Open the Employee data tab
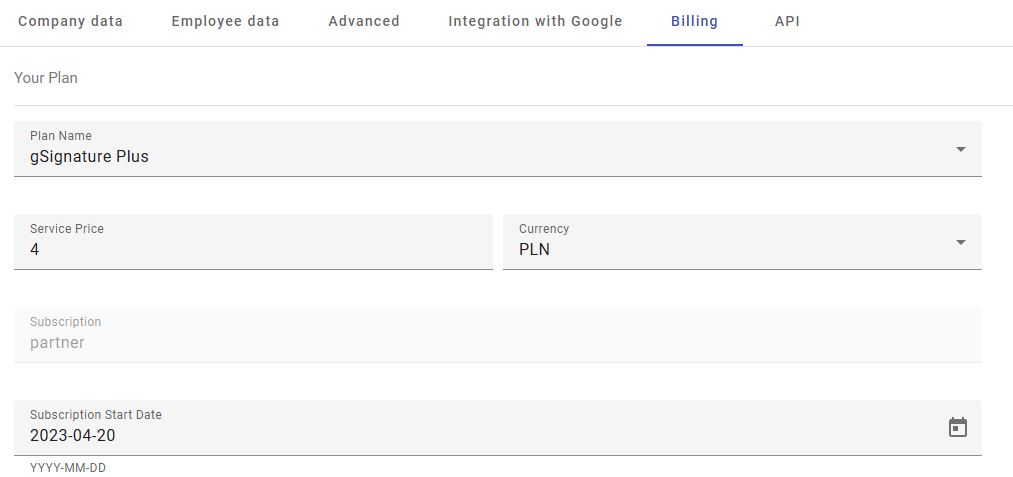Screen dimensions: 1013x477 point(225,21)
